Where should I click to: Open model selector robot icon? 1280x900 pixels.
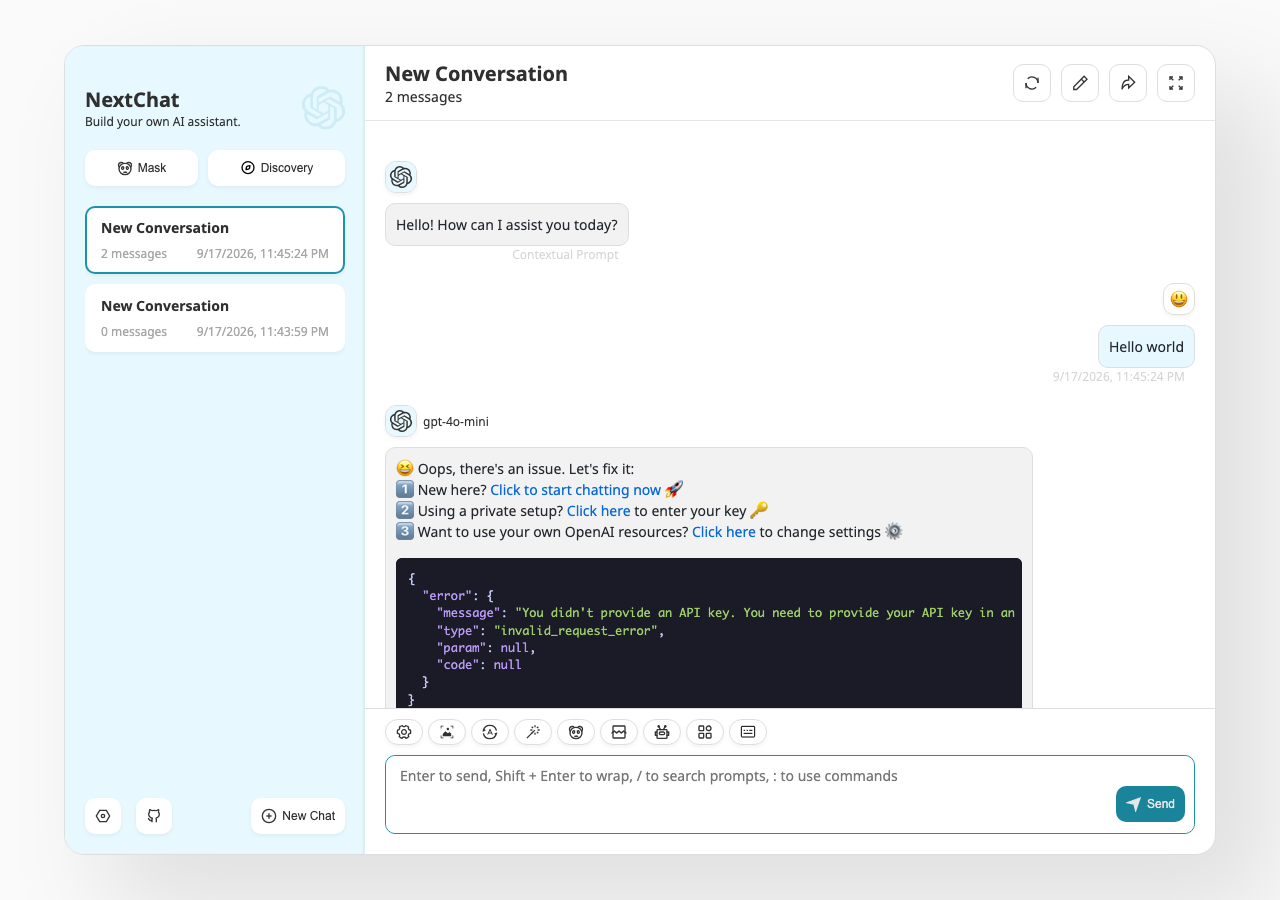click(662, 732)
